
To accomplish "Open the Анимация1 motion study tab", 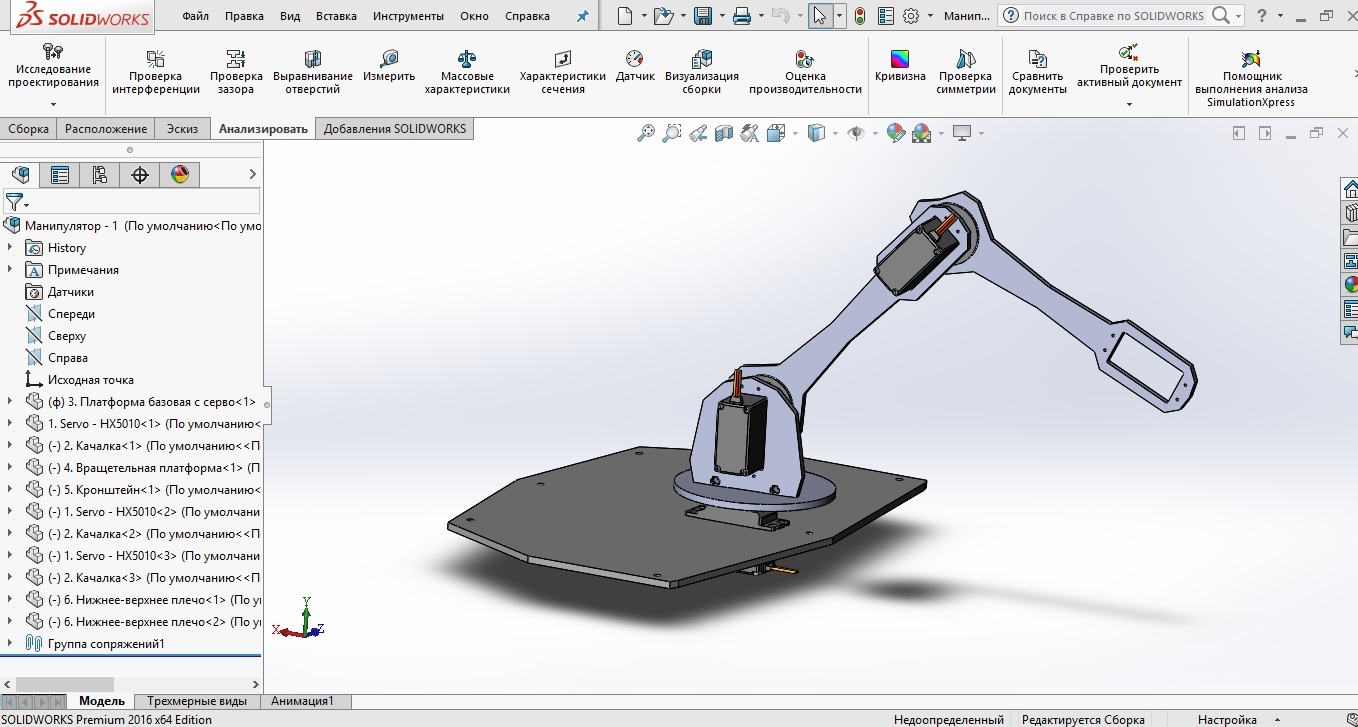I will [x=302, y=702].
